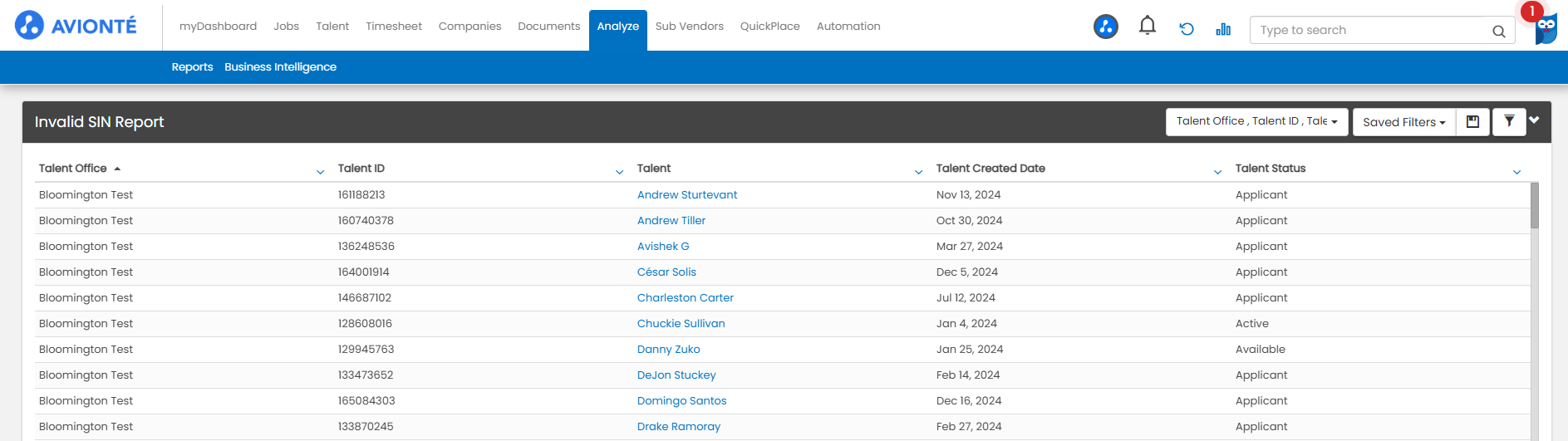Open the notifications bell
This screenshot has width=1568, height=441.
(1147, 27)
